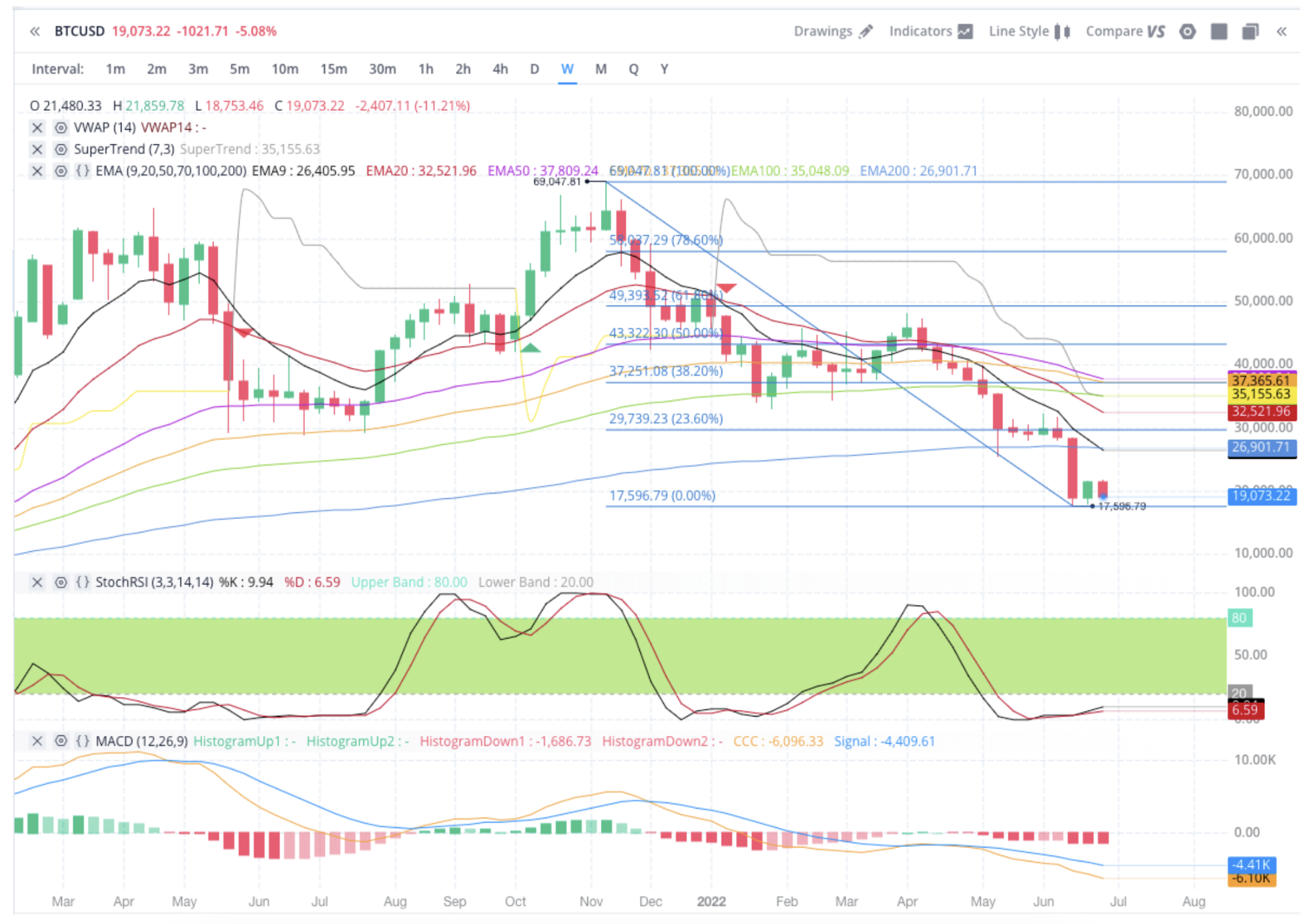
Task: Click the 69,047.81 high price marker
Action: 557,181
